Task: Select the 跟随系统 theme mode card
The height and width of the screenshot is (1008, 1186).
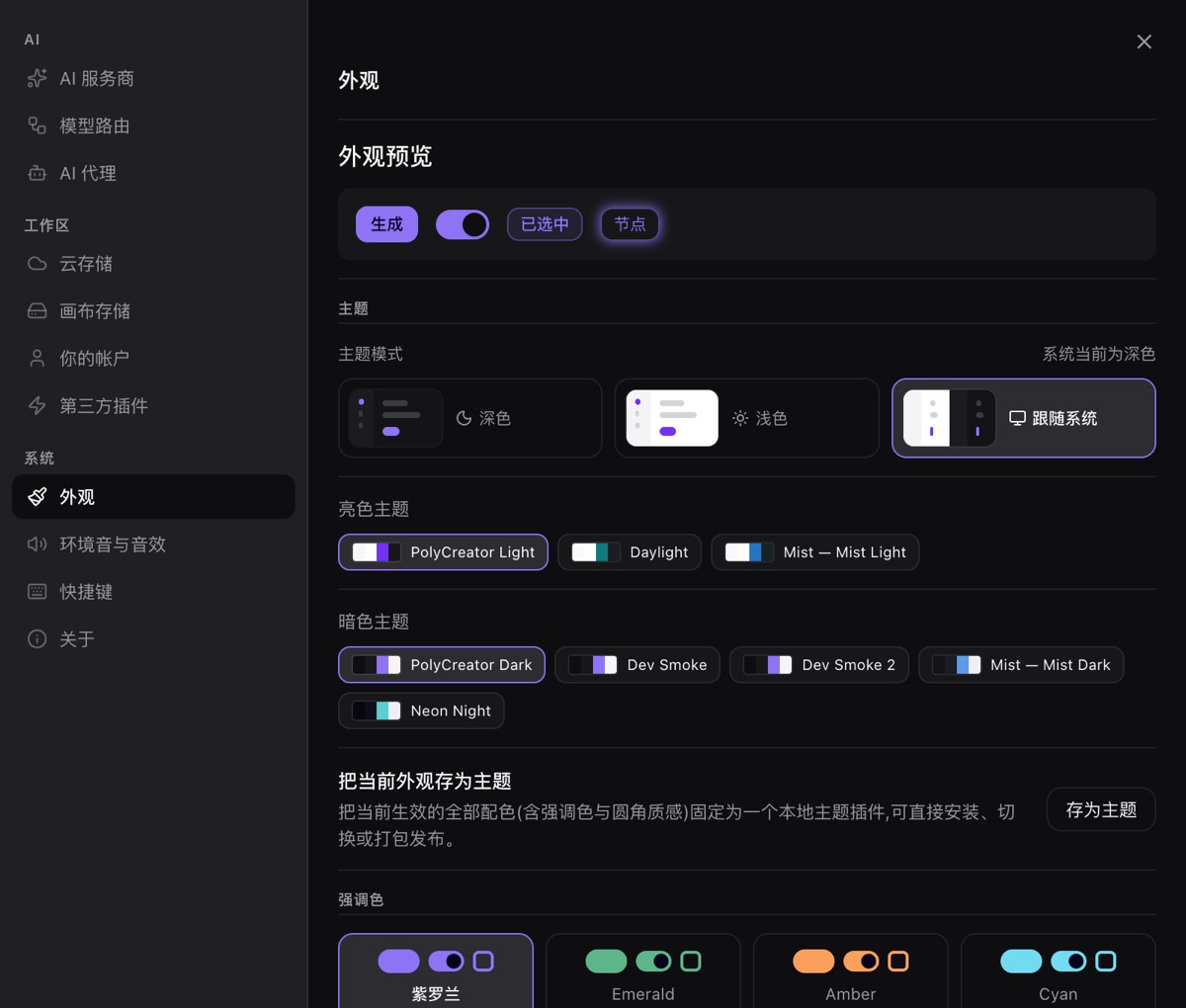Action: point(1024,418)
